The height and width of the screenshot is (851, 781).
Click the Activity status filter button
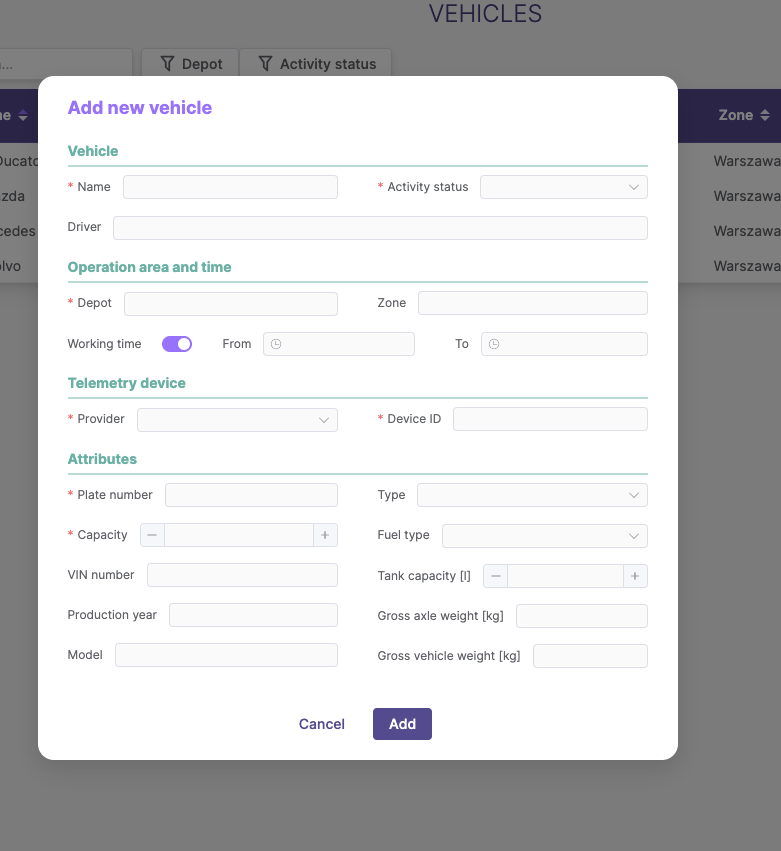[x=315, y=63]
